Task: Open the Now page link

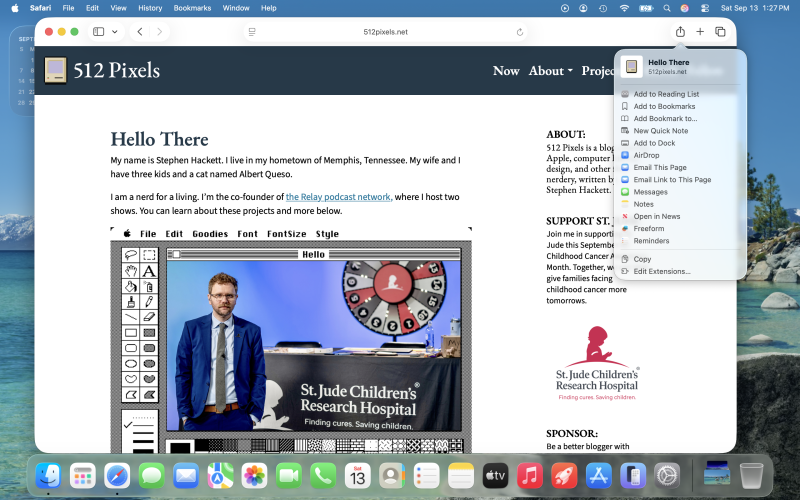Action: tap(506, 71)
